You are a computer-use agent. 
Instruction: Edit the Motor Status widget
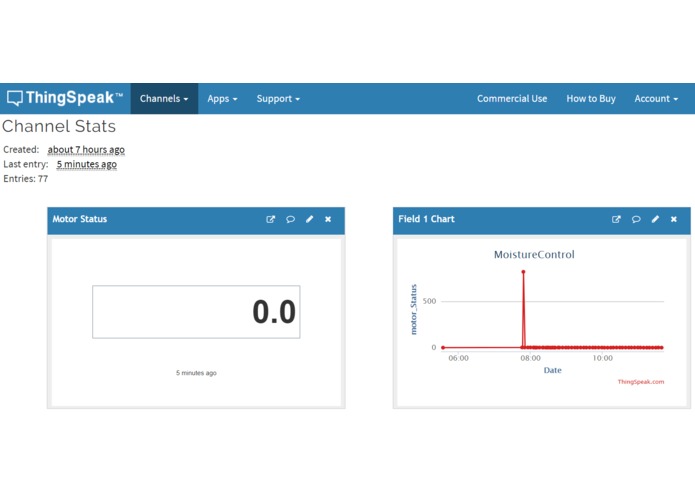coord(309,219)
